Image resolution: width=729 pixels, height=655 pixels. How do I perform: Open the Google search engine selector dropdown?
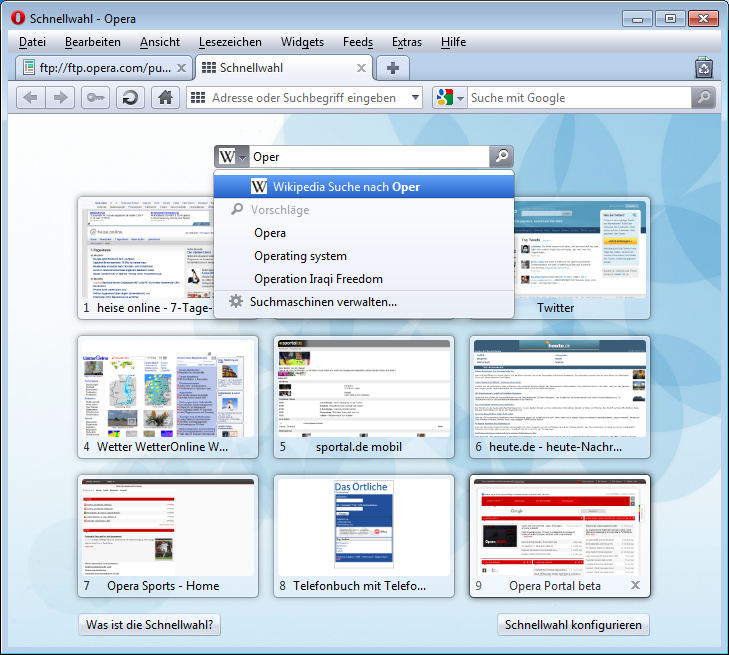click(x=450, y=98)
